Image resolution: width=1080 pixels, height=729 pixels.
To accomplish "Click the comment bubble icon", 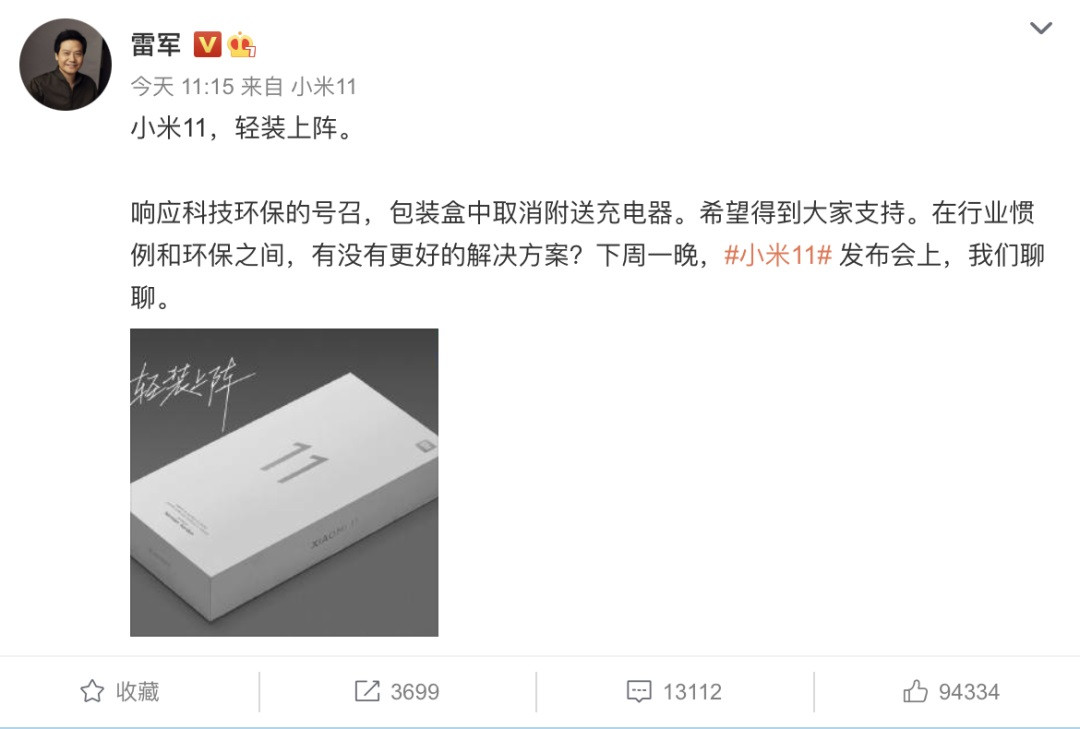I will (x=638, y=691).
